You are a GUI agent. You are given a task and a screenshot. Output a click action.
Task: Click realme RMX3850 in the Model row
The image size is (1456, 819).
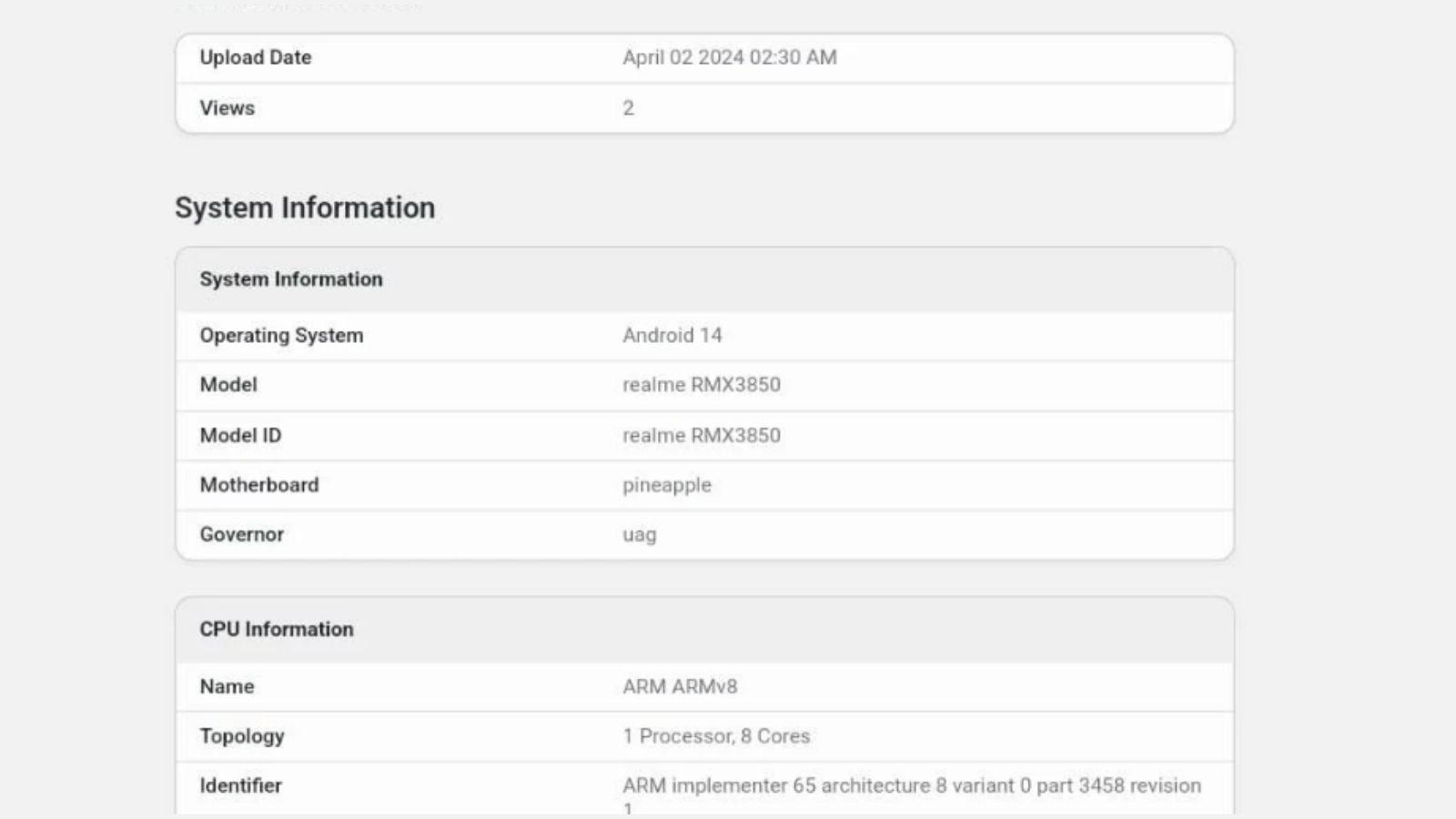(701, 385)
